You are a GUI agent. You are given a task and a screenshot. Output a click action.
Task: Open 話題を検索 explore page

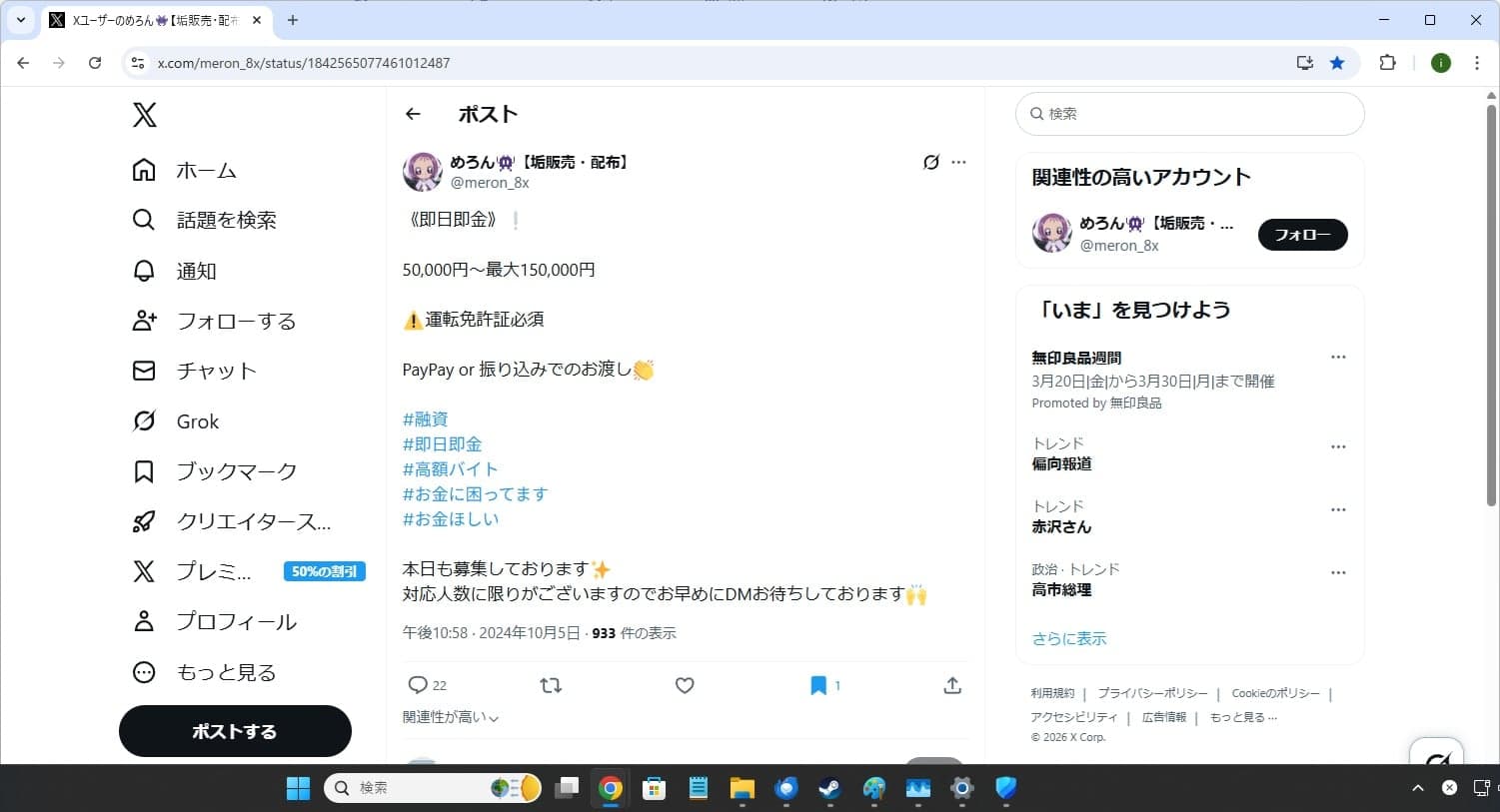205,220
